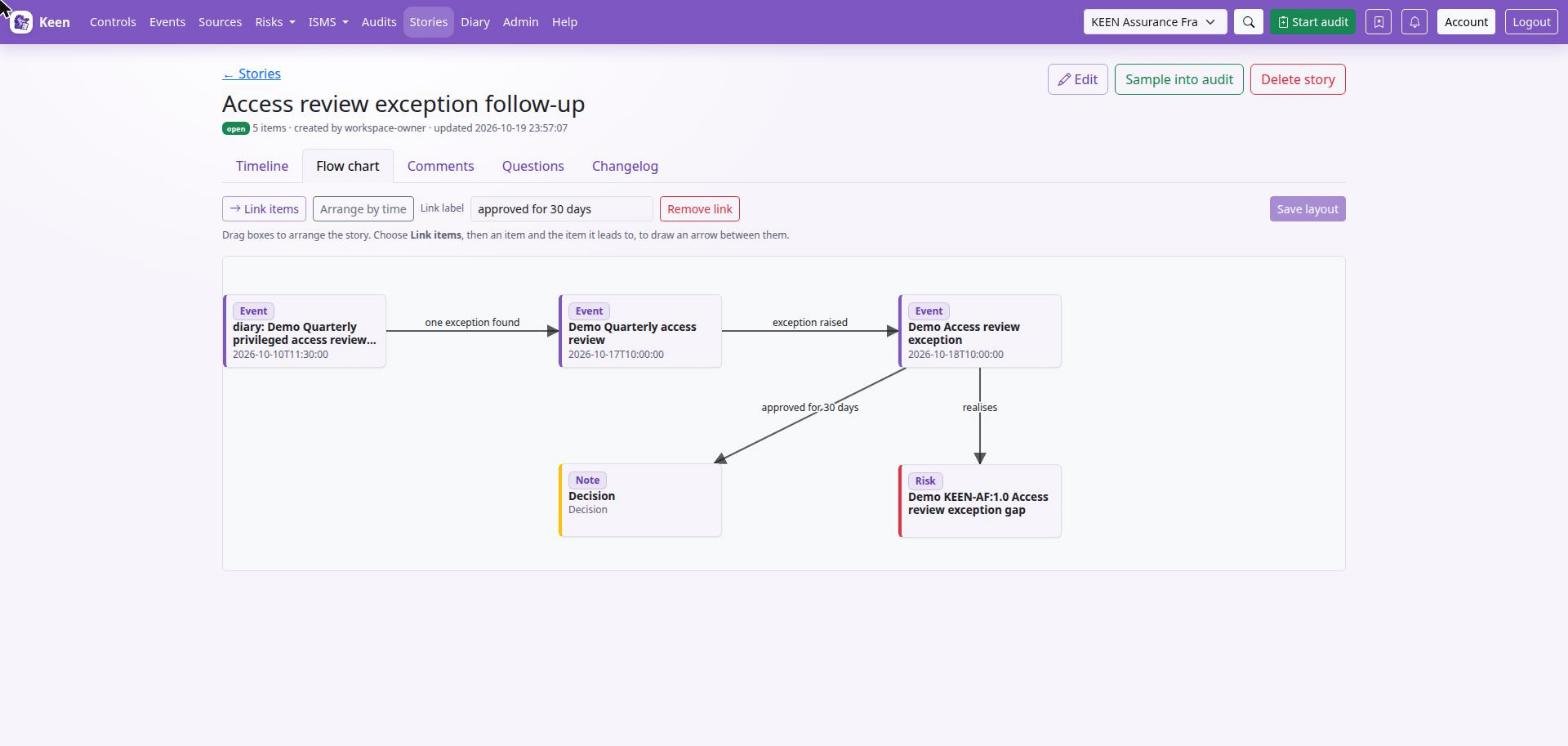The height and width of the screenshot is (746, 1568).
Task: Select the Decision note box
Action: [x=640, y=500]
